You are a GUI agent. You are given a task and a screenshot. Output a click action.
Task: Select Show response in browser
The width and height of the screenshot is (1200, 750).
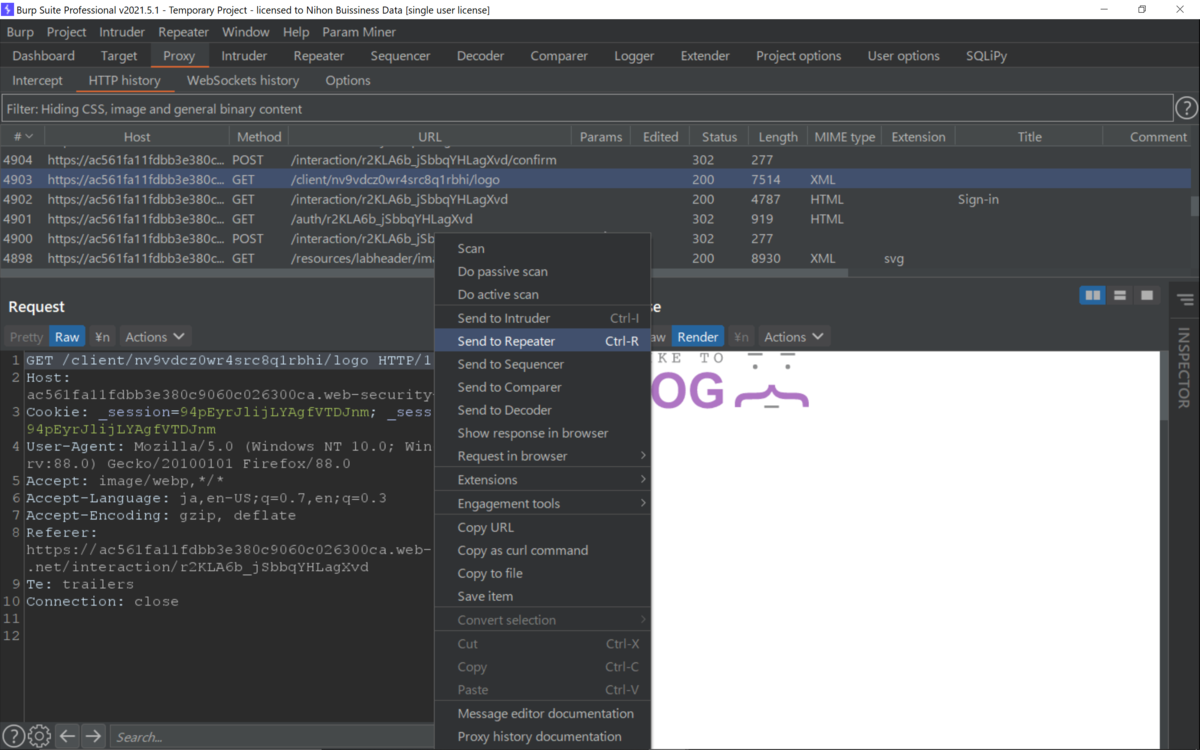[542, 433]
